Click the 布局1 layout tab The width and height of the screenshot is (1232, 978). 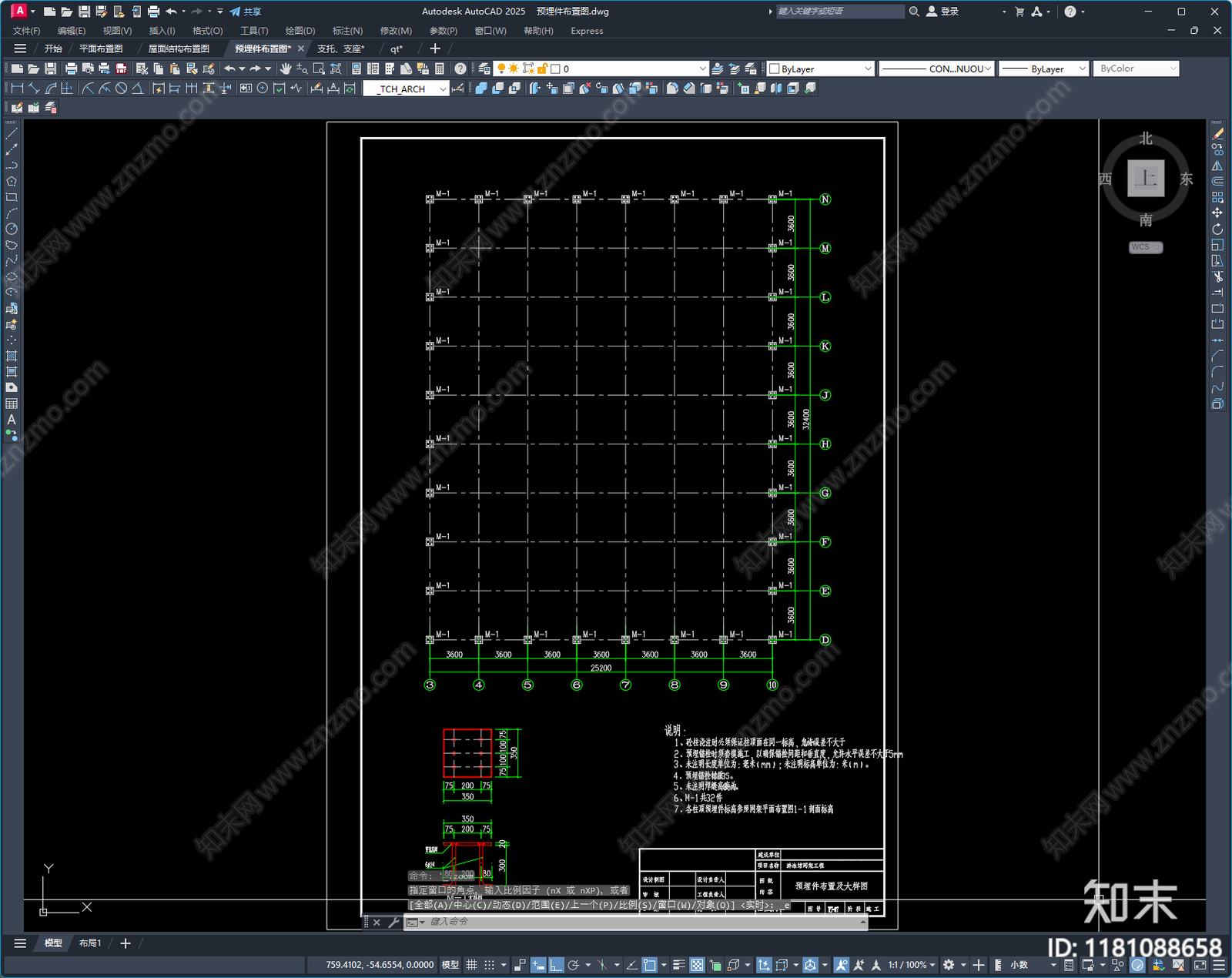[x=90, y=943]
